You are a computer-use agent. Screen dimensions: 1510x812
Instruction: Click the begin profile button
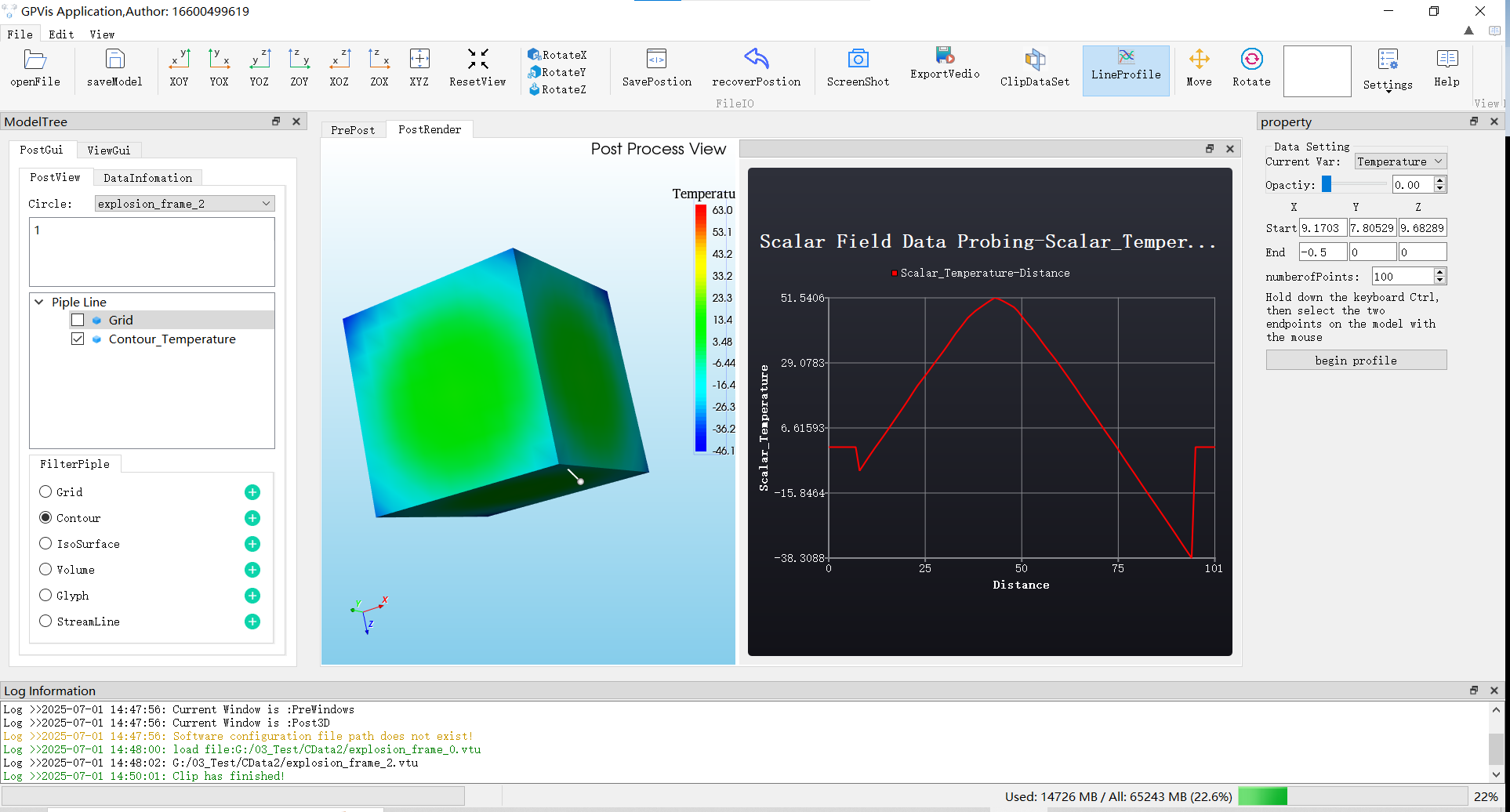1356,361
